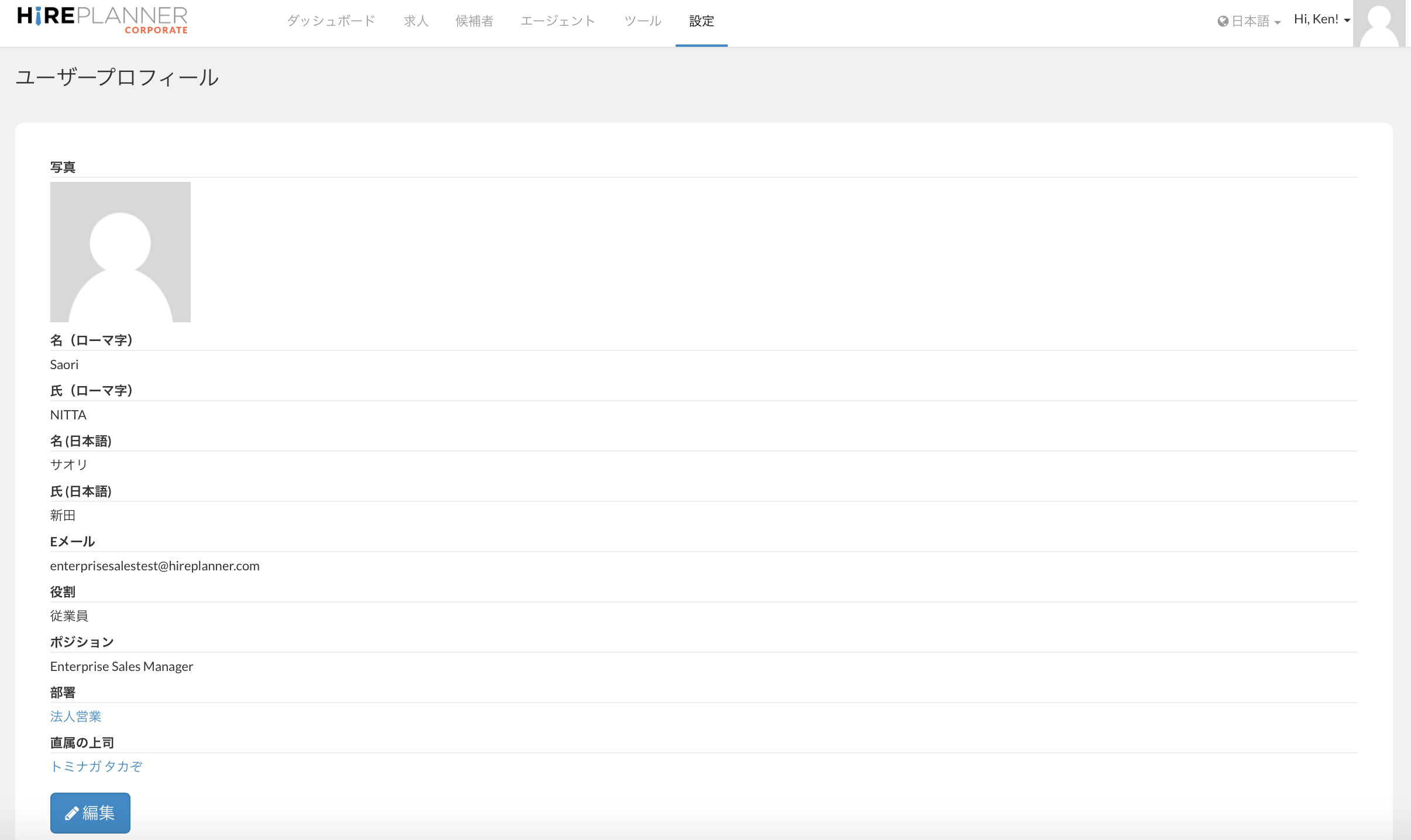Go to ダッシュボード tab
Viewport: 1411px width, 840px height.
point(331,21)
